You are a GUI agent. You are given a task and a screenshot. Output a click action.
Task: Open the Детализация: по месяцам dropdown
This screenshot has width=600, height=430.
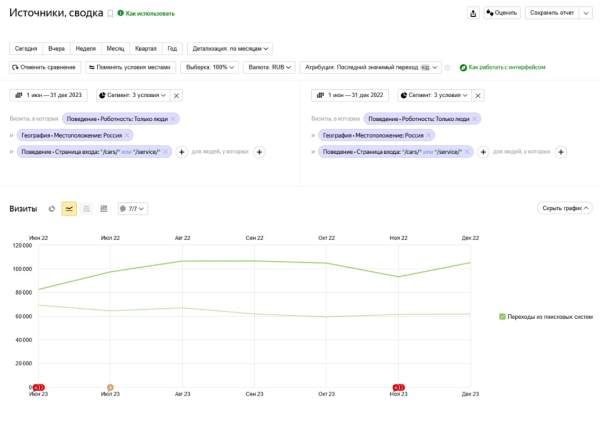pos(229,48)
